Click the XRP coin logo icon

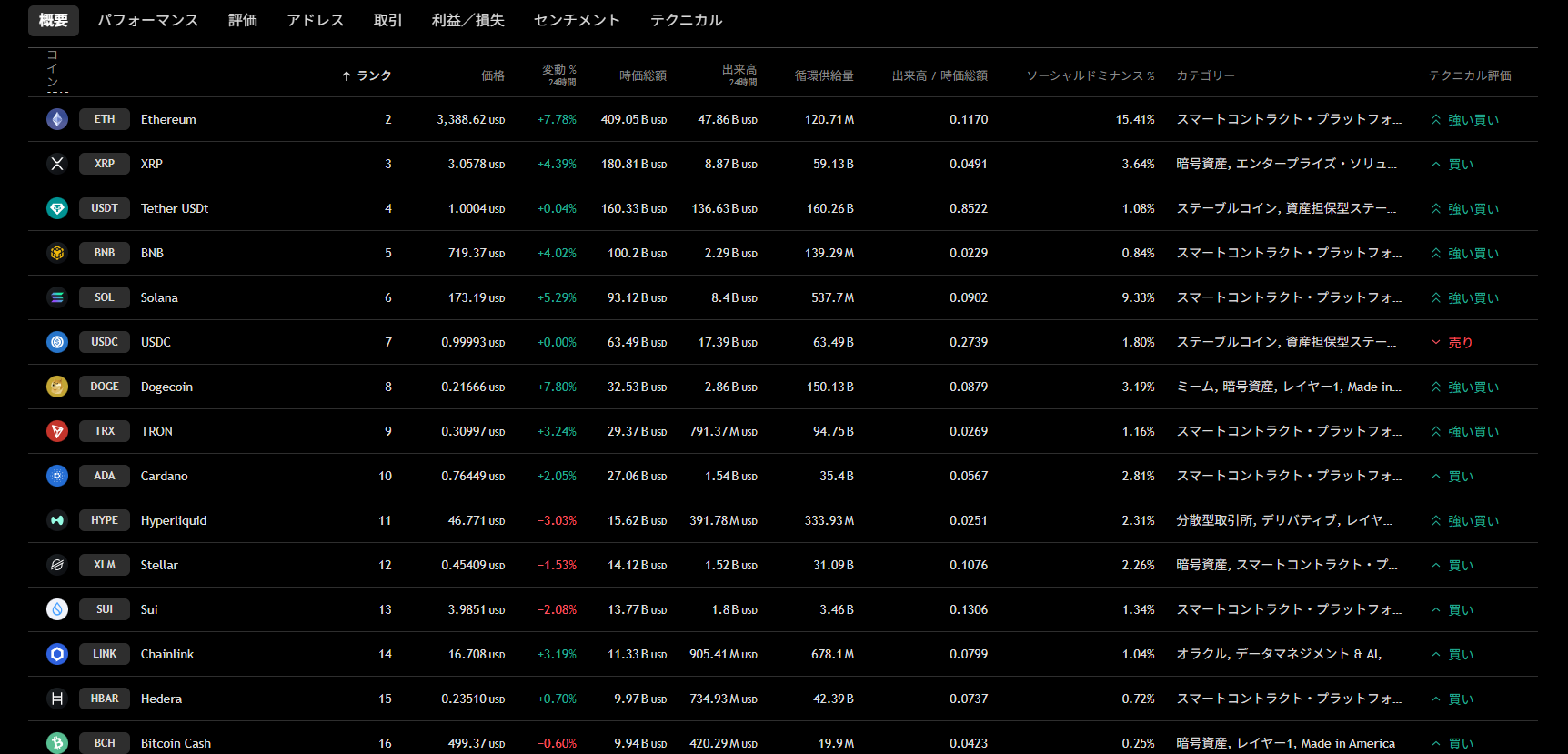pyautogui.click(x=57, y=164)
